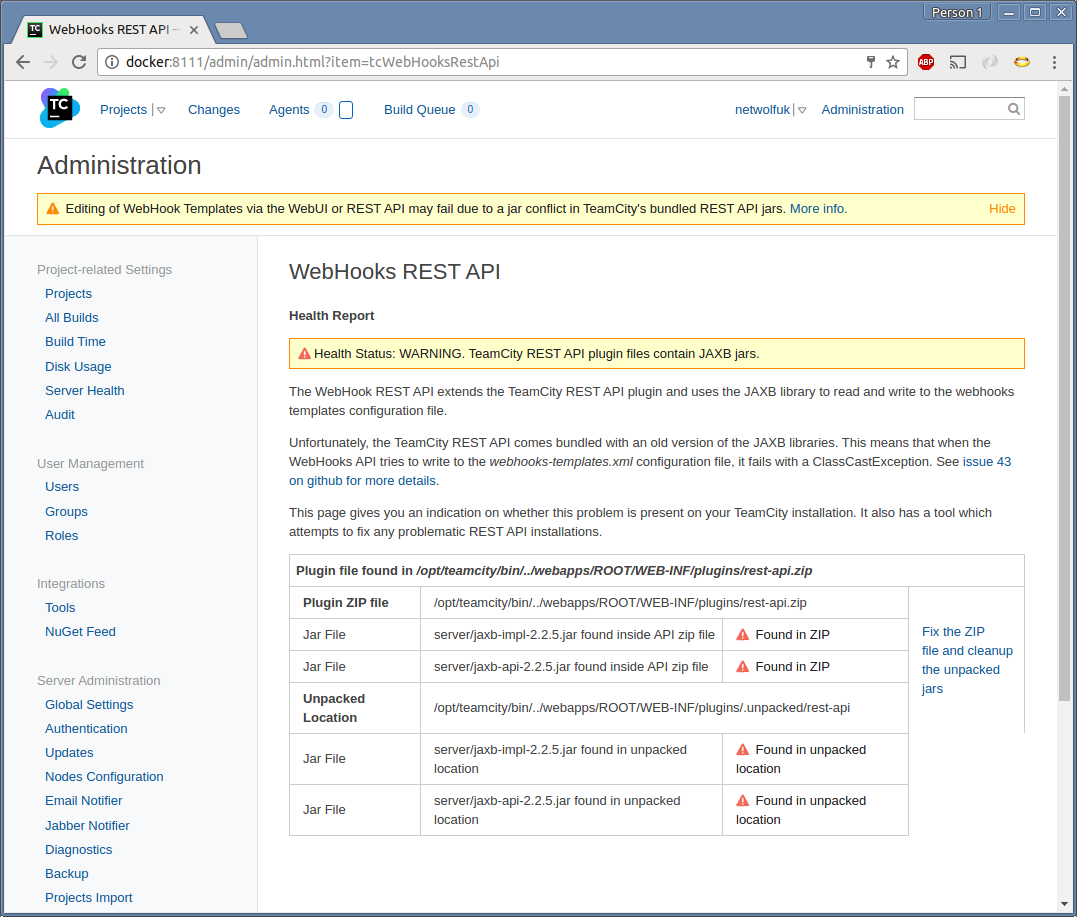Close the WebHooks REST API tab

(x=194, y=30)
